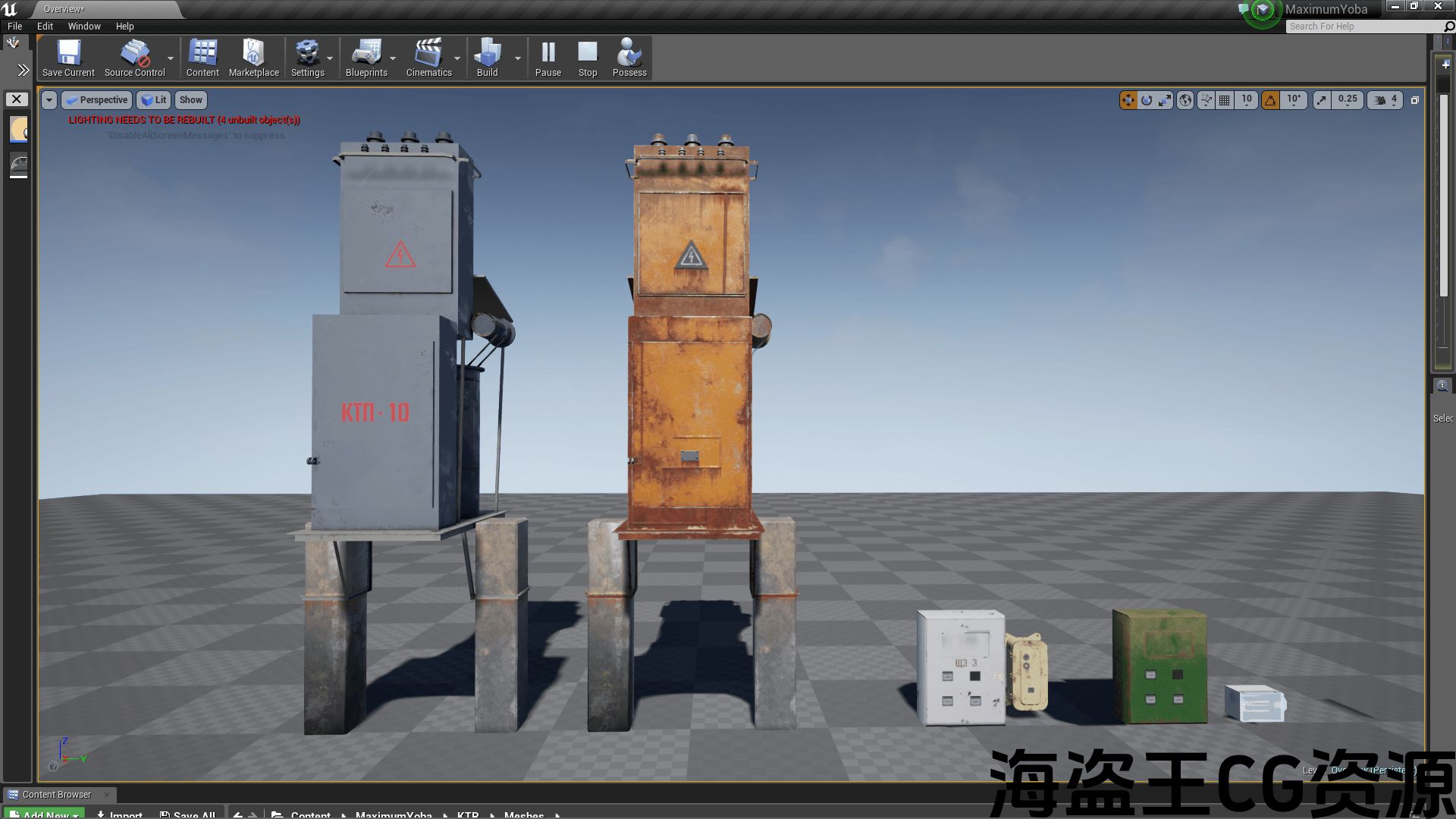Click the Show viewport button
The image size is (1456, 819).
pos(190,100)
